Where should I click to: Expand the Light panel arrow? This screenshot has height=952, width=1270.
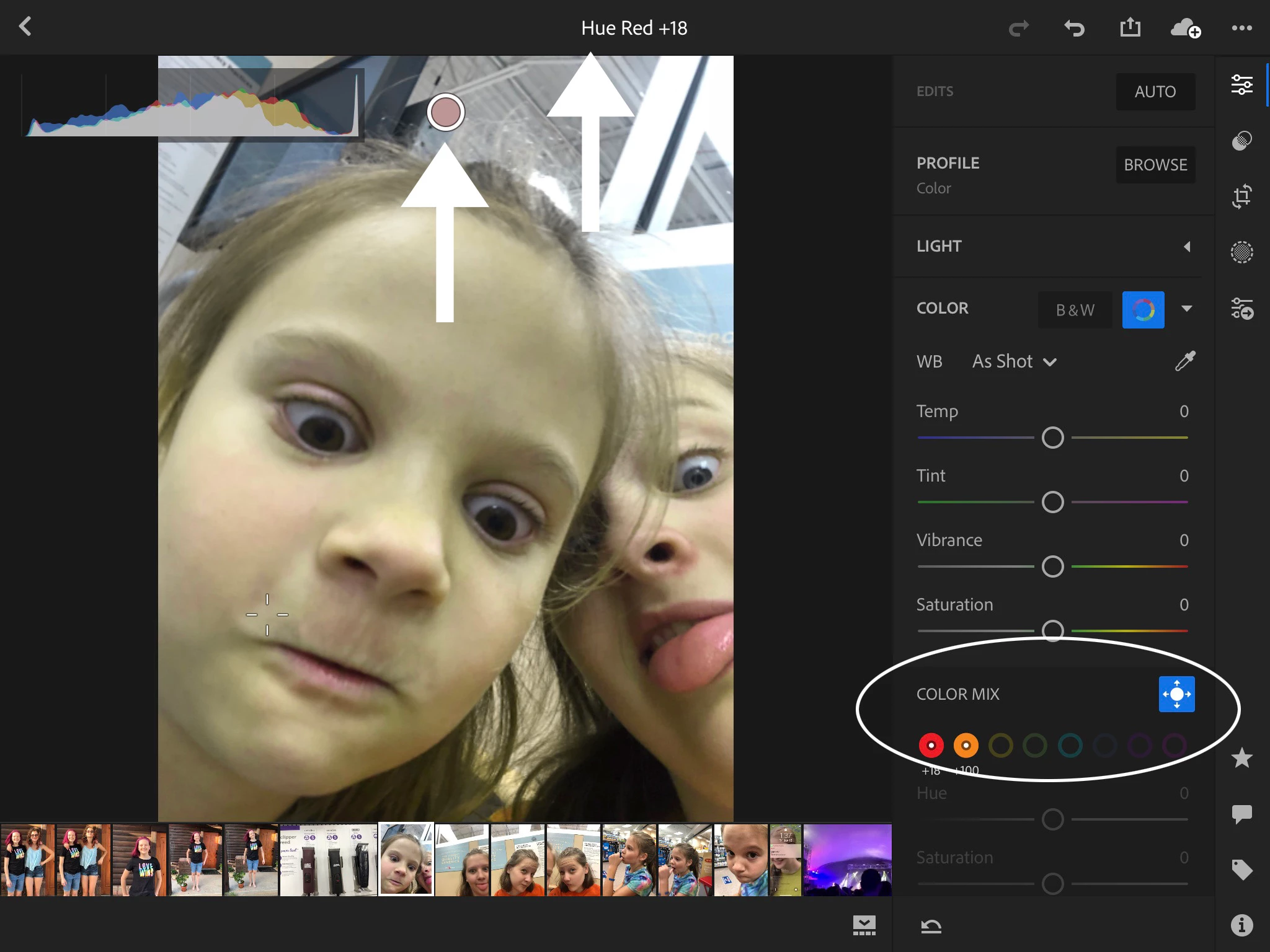[1186, 247]
